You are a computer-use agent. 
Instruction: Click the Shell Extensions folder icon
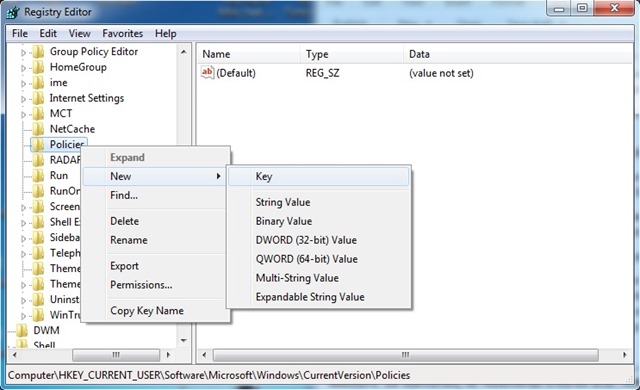[38, 222]
